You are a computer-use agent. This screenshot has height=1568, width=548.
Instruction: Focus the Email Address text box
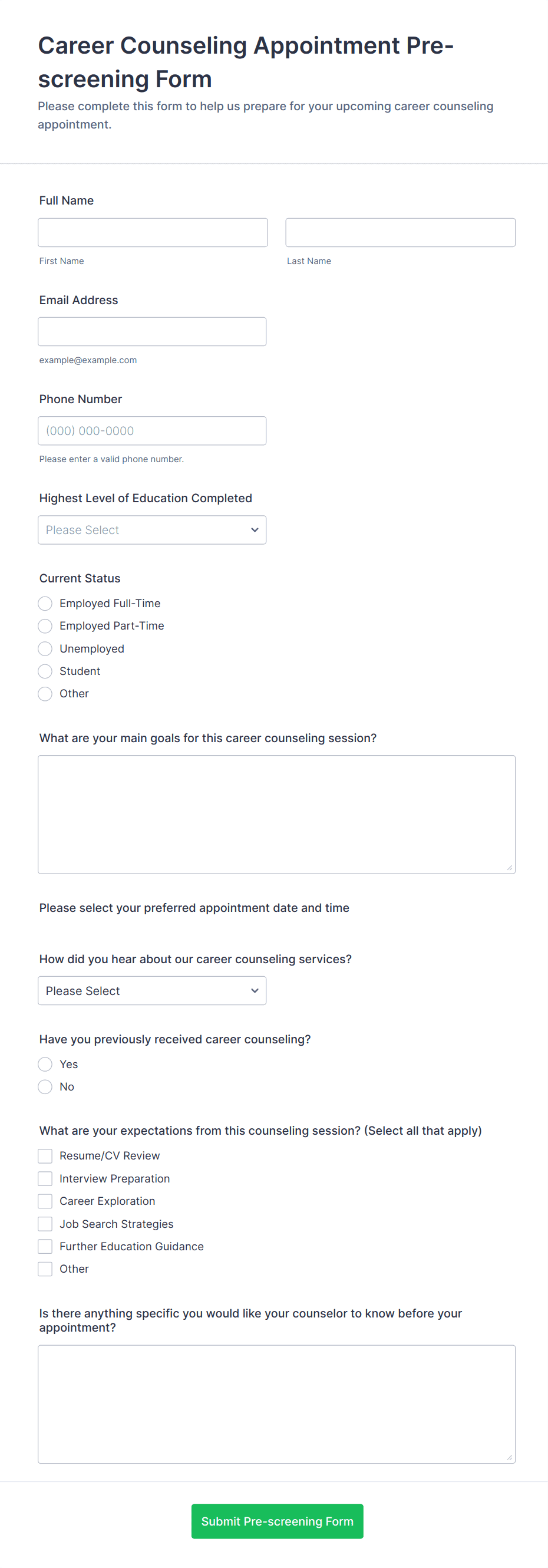(x=152, y=332)
